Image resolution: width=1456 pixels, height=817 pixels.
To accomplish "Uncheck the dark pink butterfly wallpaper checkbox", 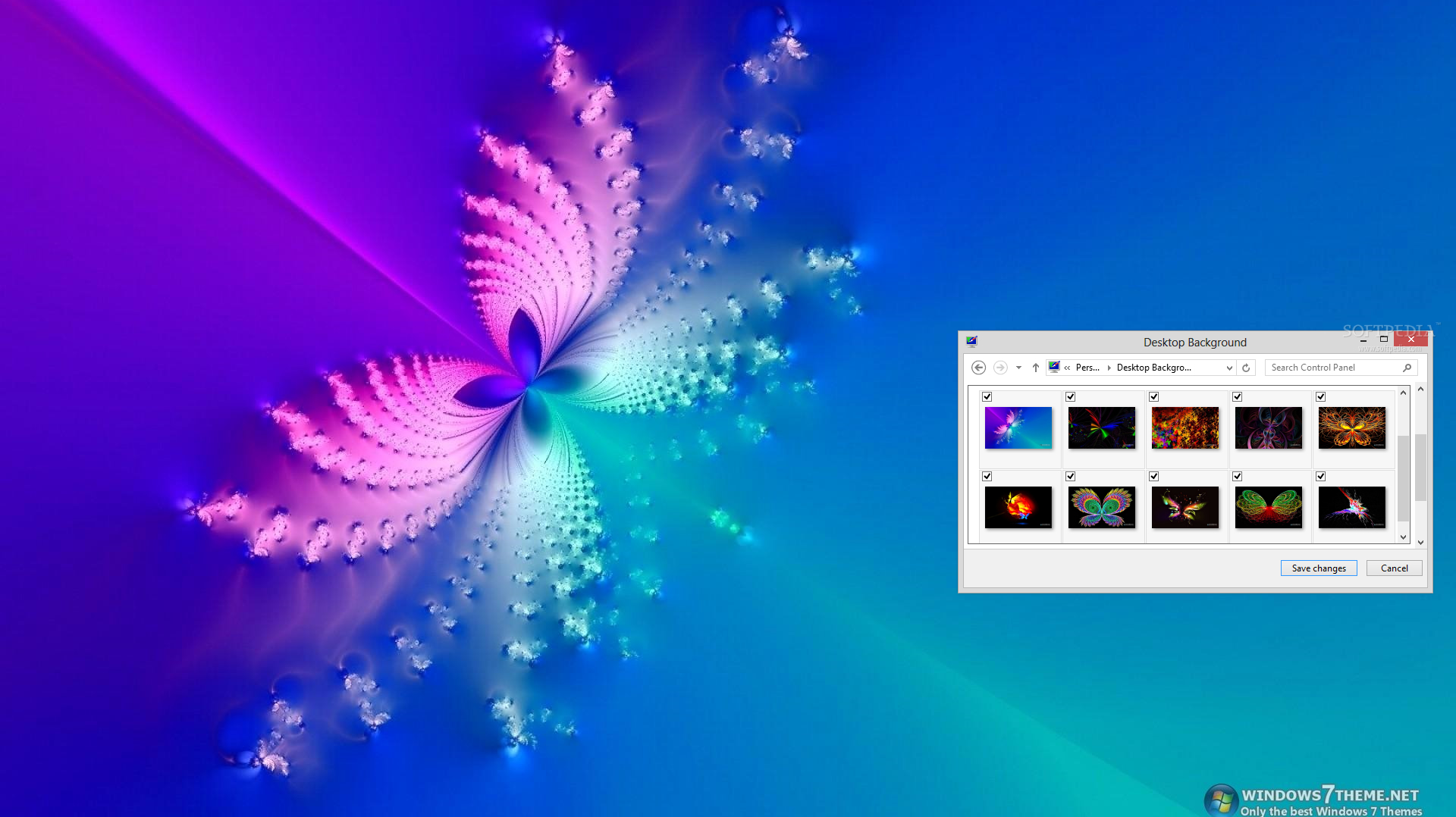I will click(1154, 476).
